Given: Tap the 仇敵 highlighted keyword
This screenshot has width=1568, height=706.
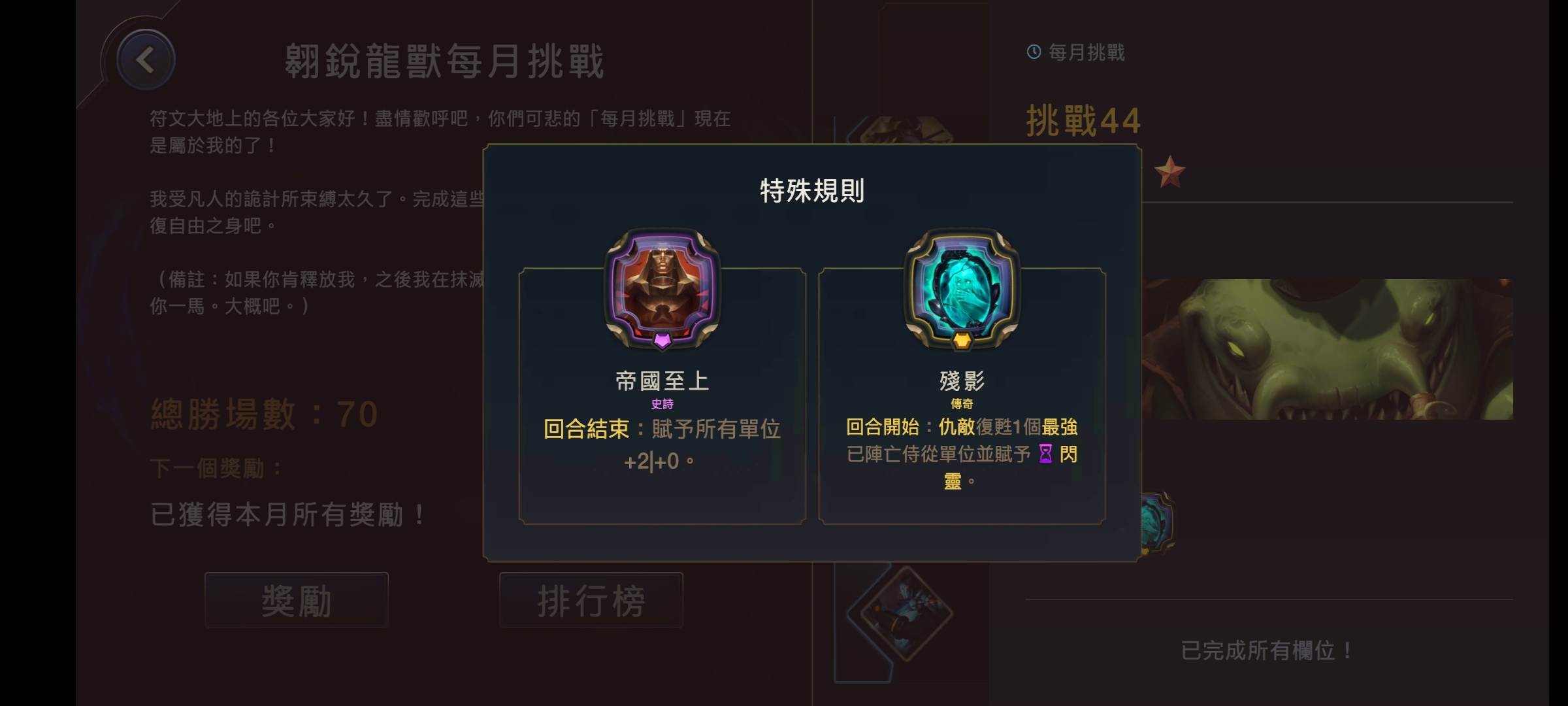Looking at the screenshot, I should [x=956, y=427].
